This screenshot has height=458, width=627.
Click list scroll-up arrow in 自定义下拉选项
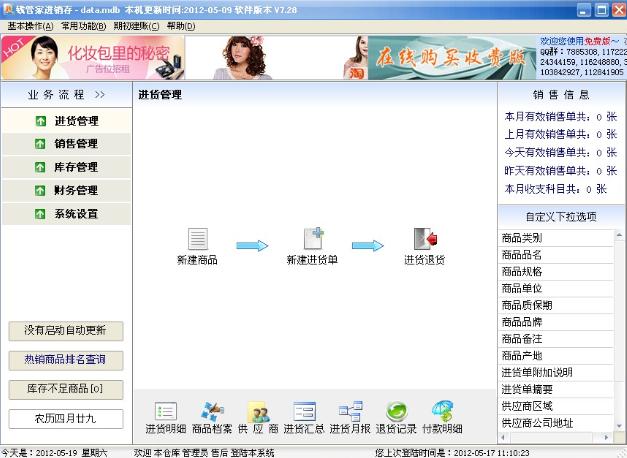(619, 235)
